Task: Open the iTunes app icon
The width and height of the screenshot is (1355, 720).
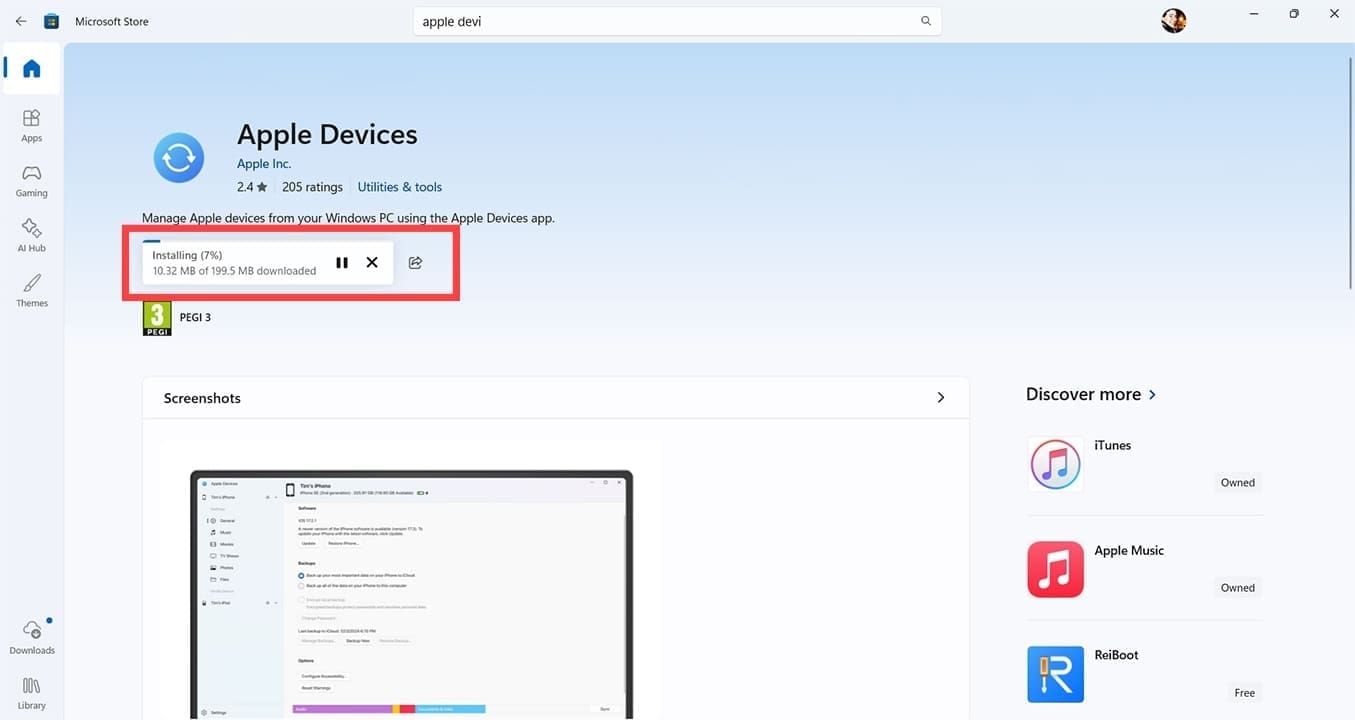Action: pos(1055,464)
